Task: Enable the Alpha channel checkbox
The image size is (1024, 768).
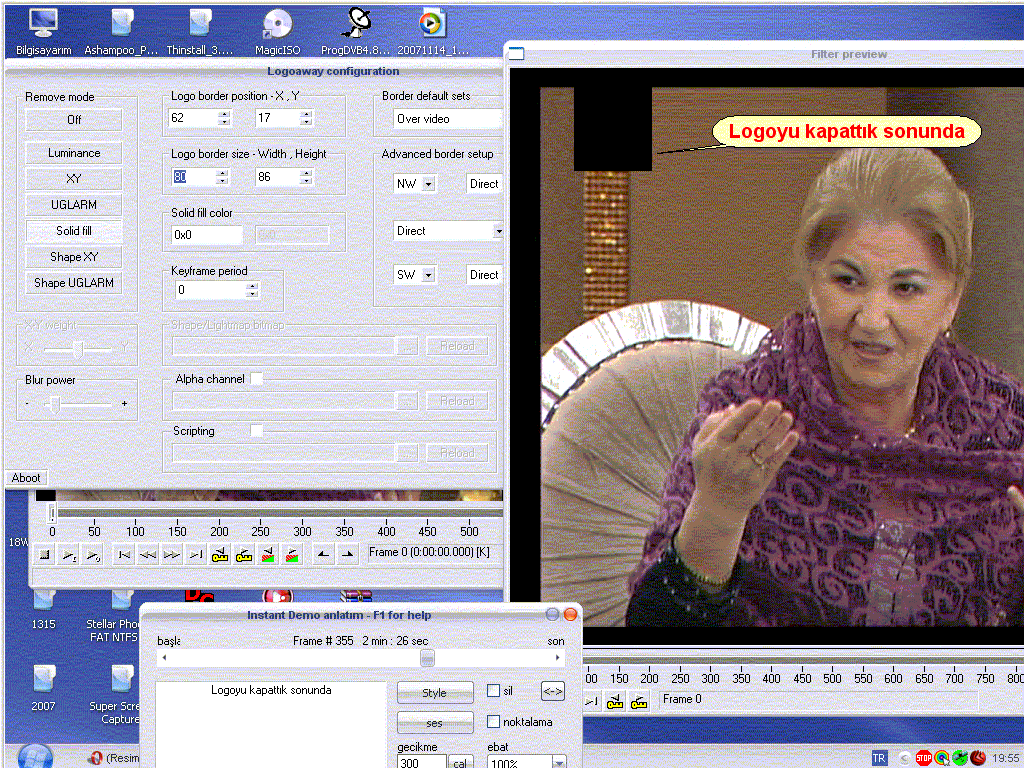Action: (x=257, y=379)
